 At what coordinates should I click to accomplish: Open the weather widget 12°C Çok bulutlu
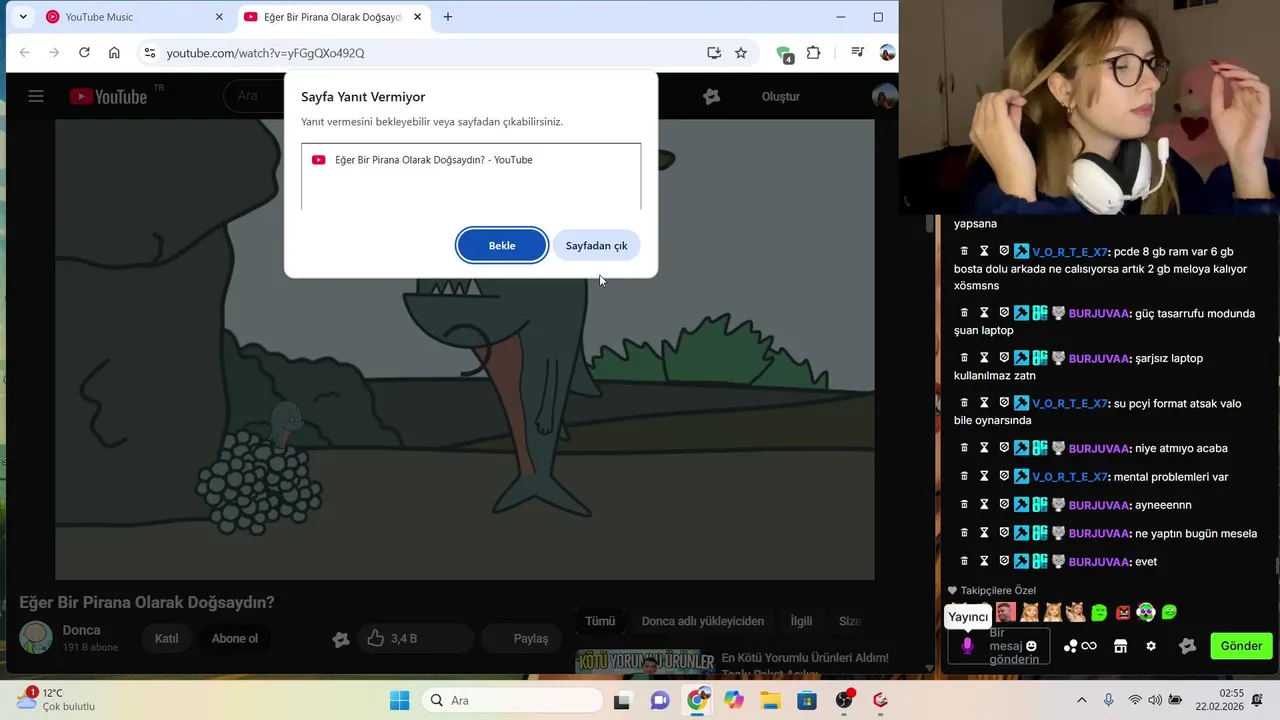[x=56, y=700]
